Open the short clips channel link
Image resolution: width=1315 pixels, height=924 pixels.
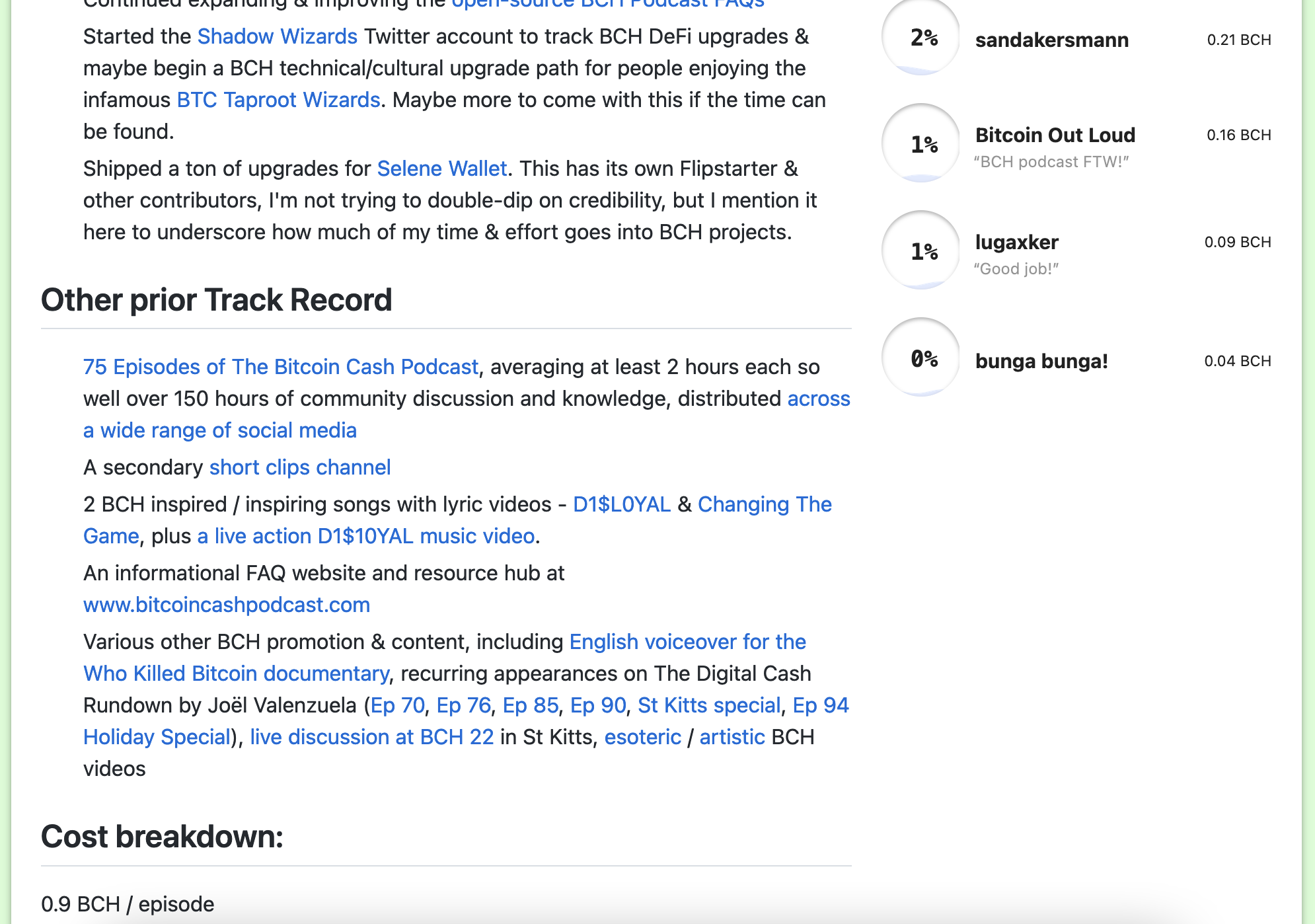tap(300, 467)
